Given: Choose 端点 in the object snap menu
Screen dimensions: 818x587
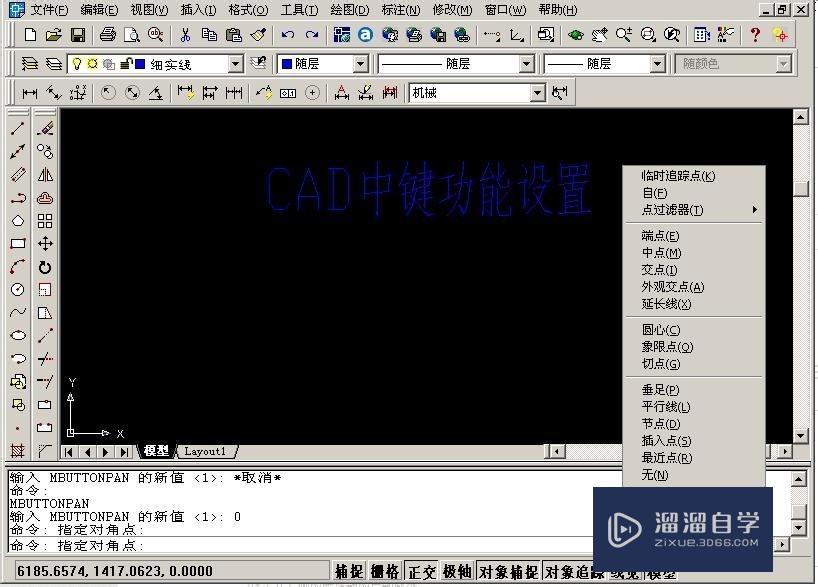Looking at the screenshot, I should click(660, 235).
